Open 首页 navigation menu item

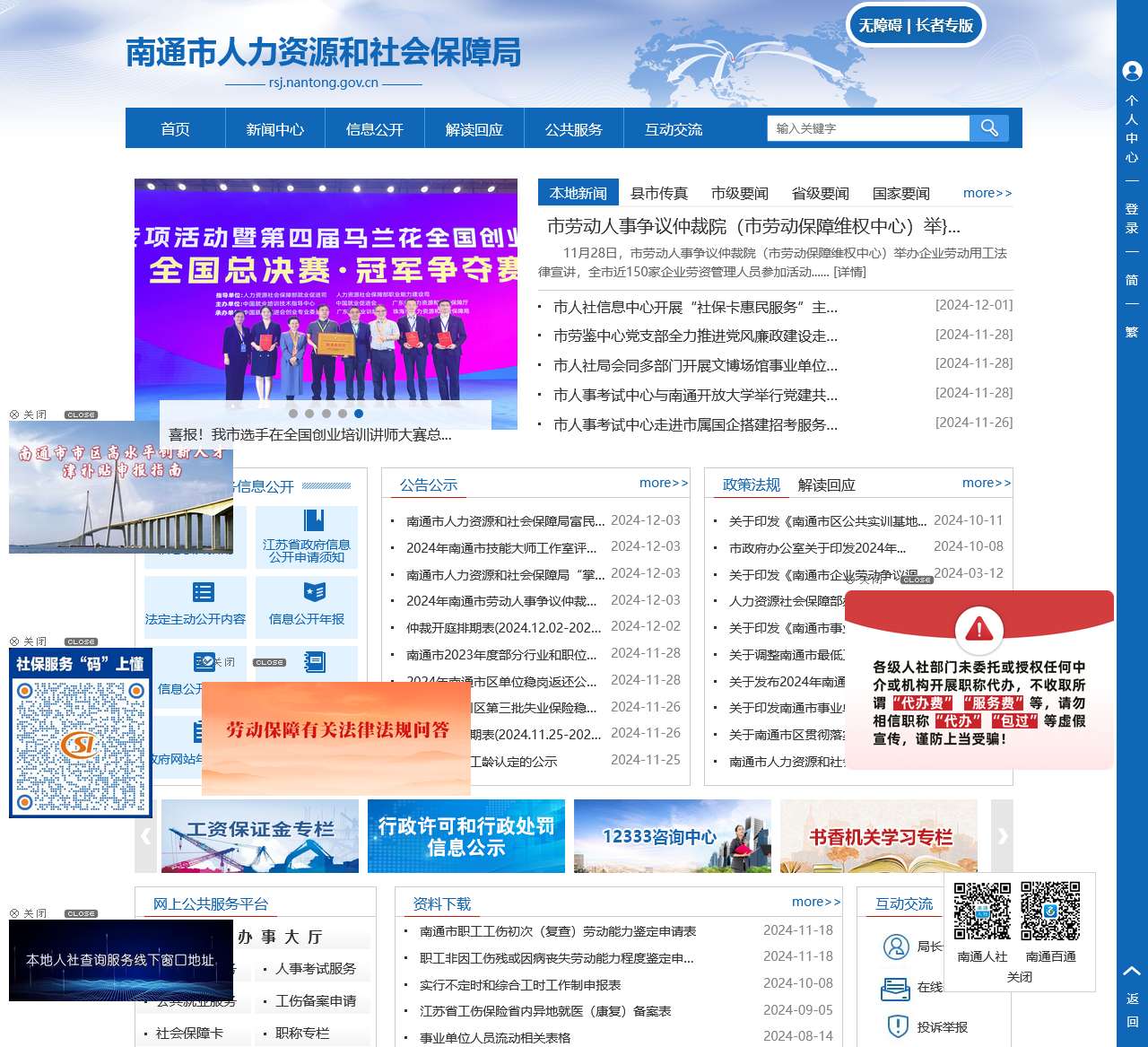click(175, 129)
